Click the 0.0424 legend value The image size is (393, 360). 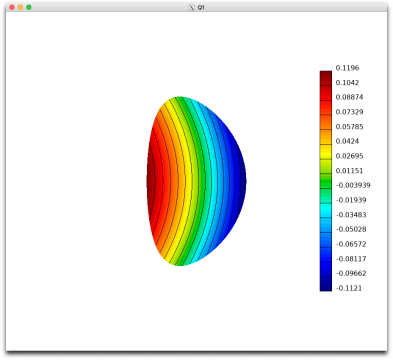coord(347,141)
